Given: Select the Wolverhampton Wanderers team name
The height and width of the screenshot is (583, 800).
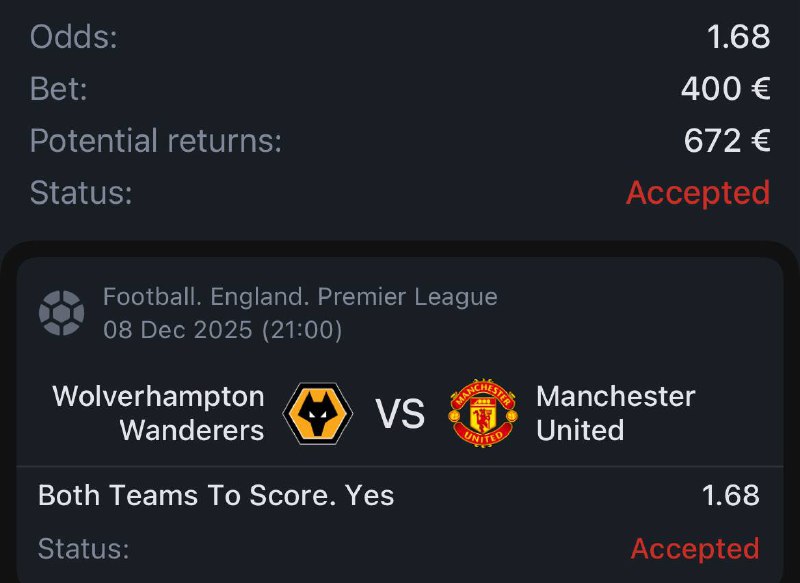Looking at the screenshot, I should pyautogui.click(x=158, y=413).
